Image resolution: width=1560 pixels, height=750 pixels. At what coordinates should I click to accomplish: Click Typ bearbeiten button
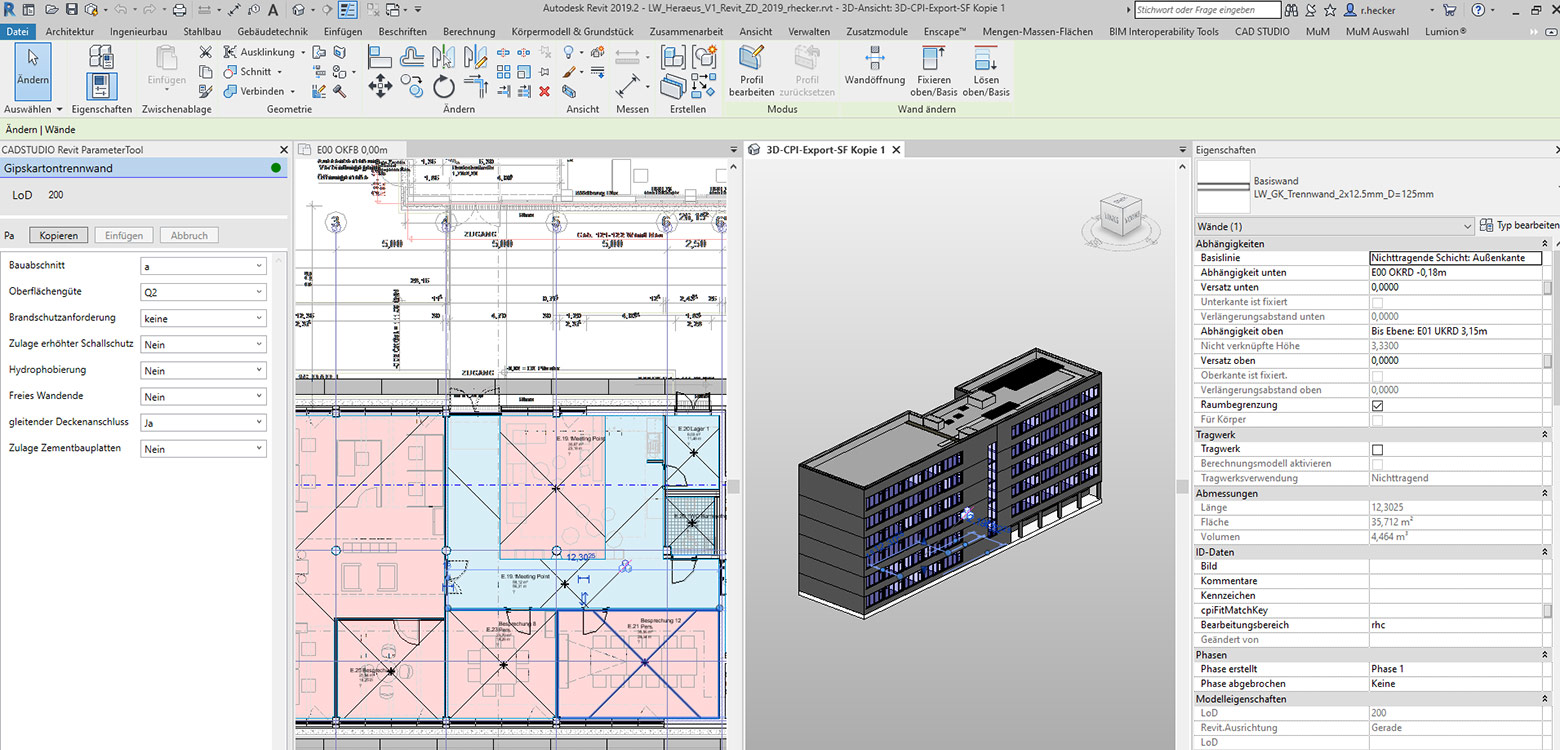(x=1518, y=226)
